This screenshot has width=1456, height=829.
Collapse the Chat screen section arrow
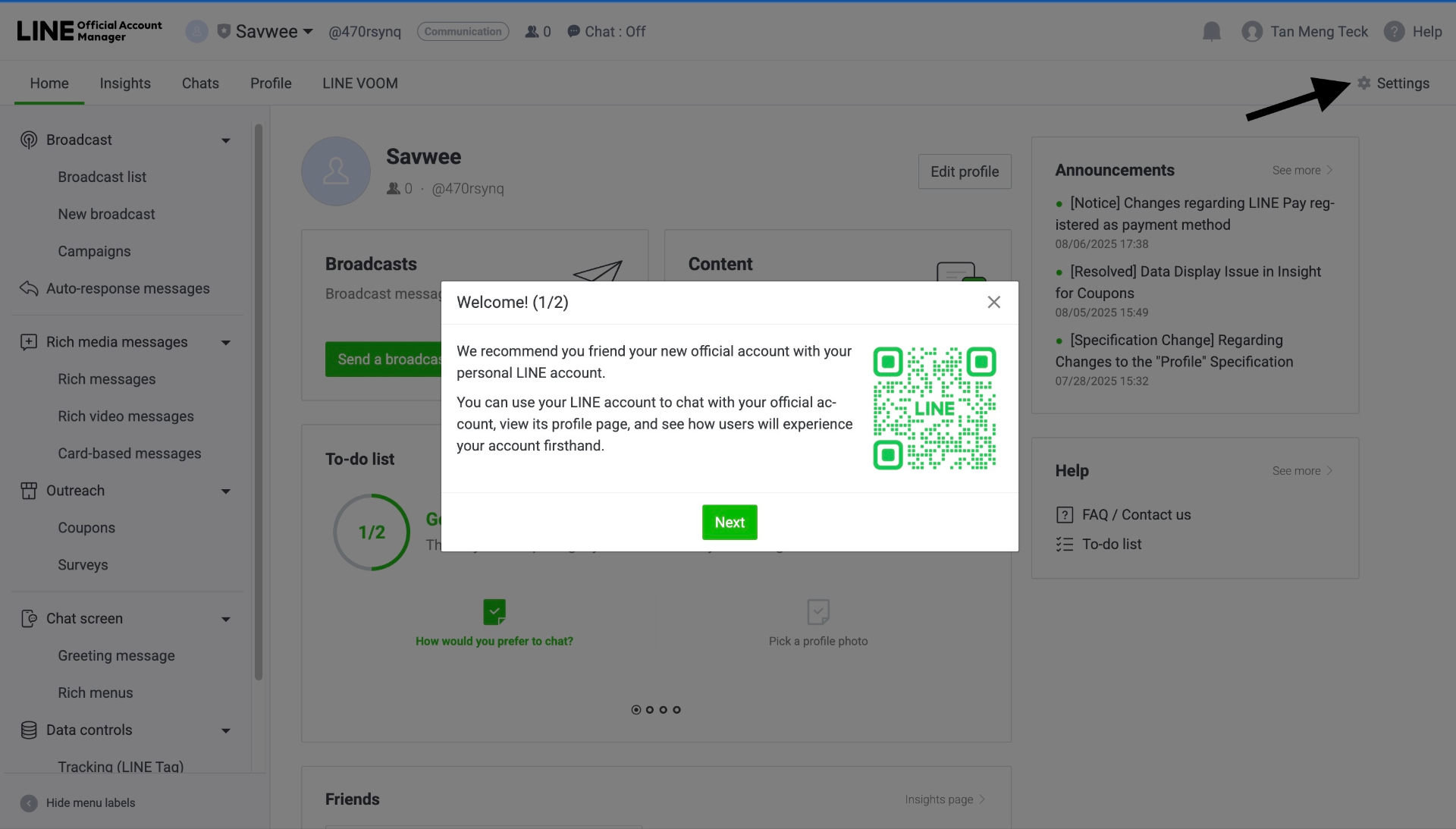[x=226, y=619]
